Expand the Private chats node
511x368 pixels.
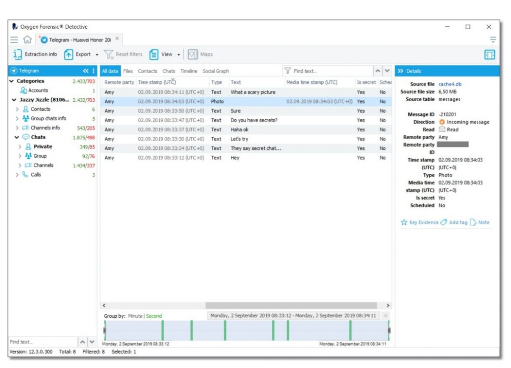pyautogui.click(x=20, y=146)
